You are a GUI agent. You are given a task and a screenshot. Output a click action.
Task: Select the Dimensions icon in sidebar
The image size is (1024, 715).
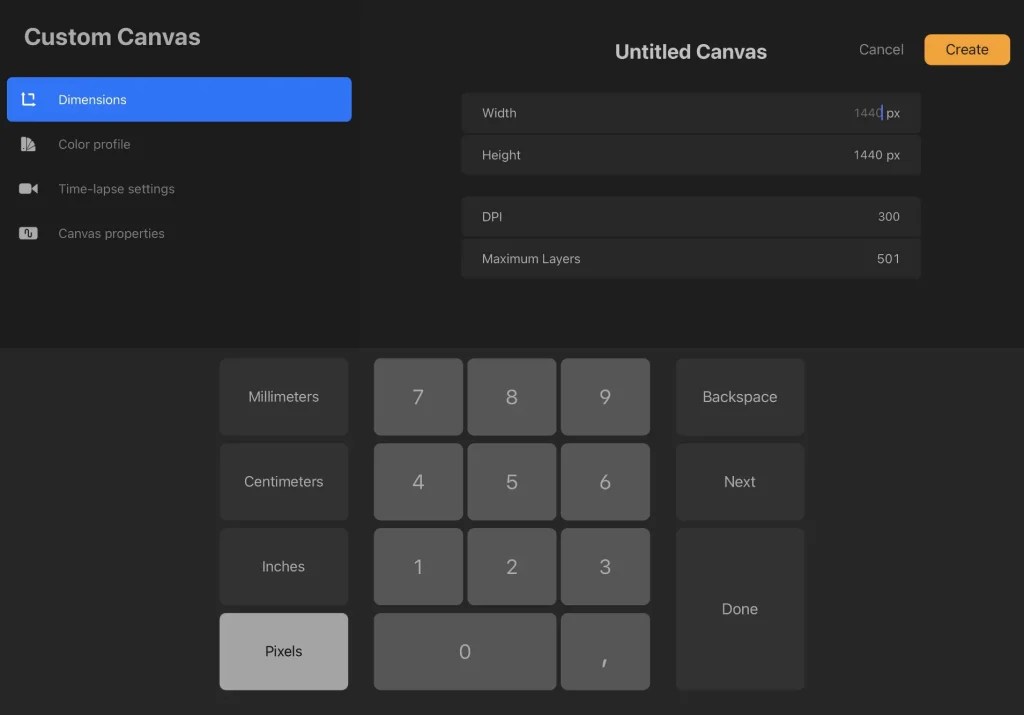tap(29, 99)
